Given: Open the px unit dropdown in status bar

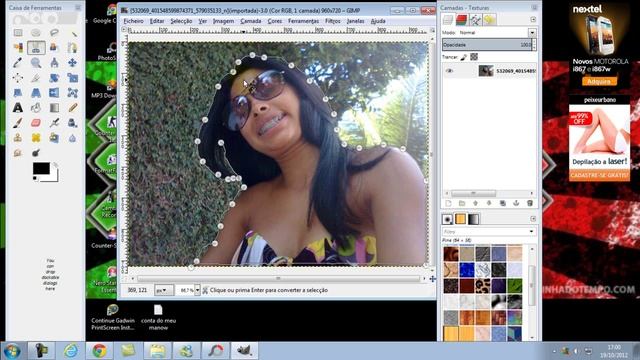Looking at the screenshot, I should [x=163, y=290].
